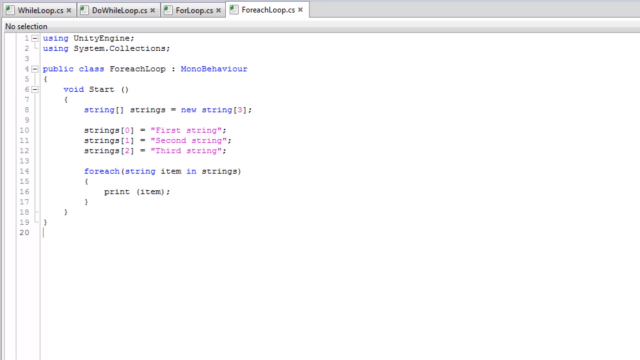This screenshot has width=640, height=360.
Task: Click the ForLoop.cs file icon
Action: 168,10
